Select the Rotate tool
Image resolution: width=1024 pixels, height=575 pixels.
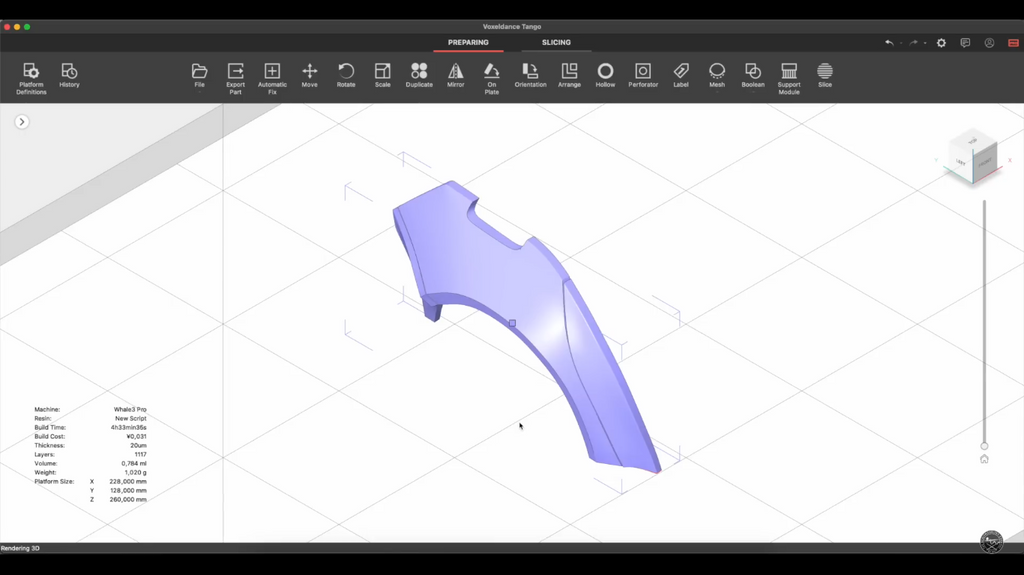click(346, 75)
